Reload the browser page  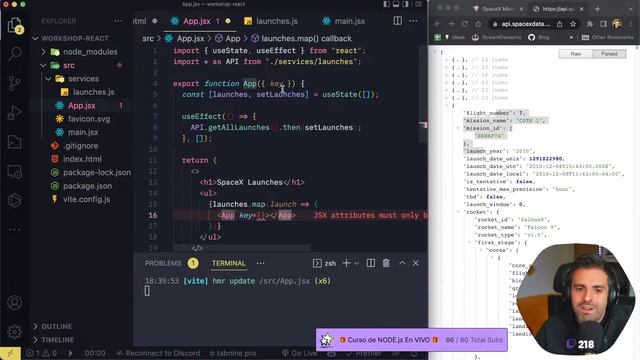(x=464, y=24)
